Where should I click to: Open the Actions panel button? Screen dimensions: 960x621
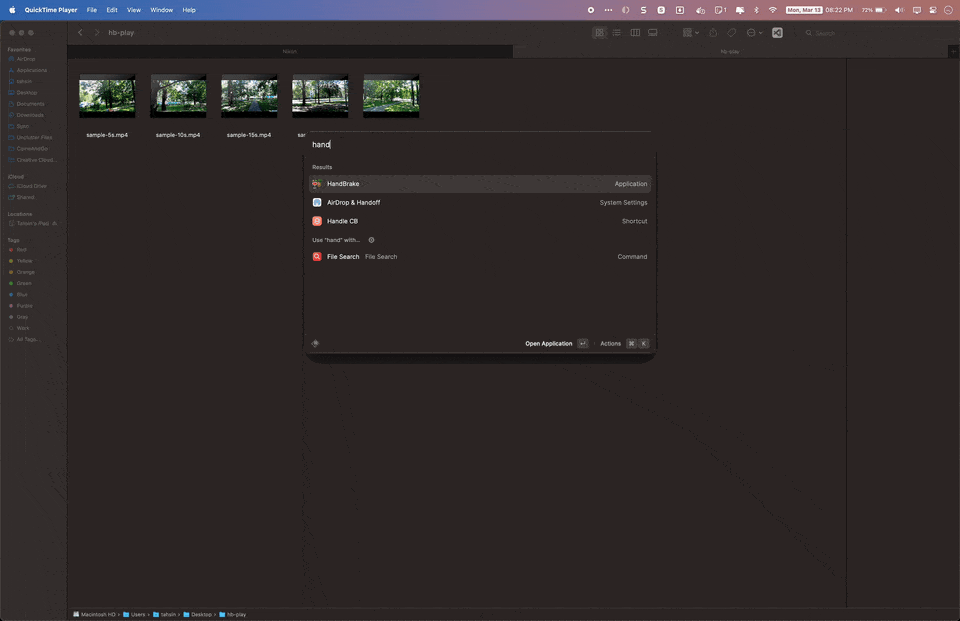[x=623, y=344]
